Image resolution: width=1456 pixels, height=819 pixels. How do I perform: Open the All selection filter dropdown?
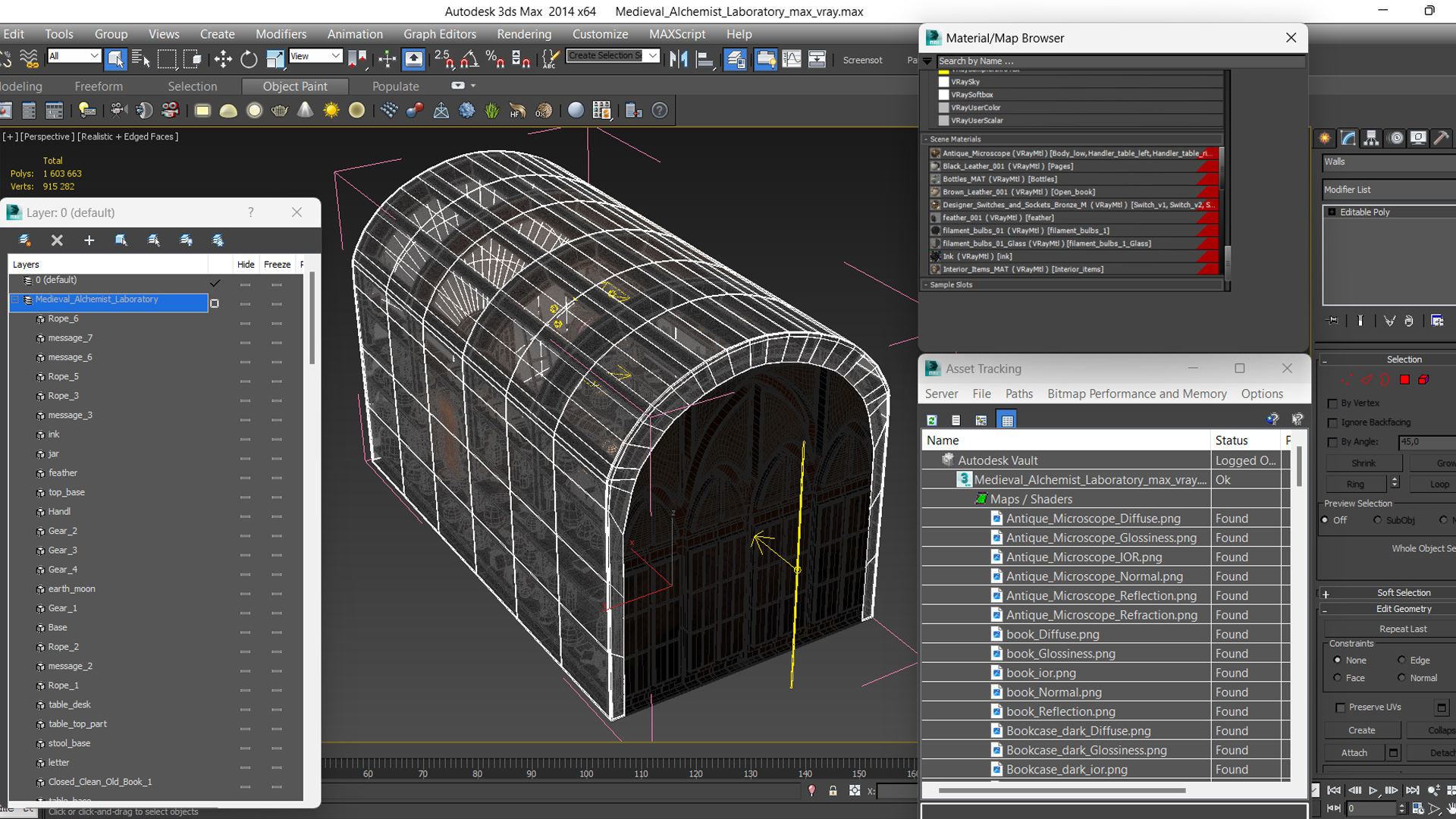click(x=74, y=56)
